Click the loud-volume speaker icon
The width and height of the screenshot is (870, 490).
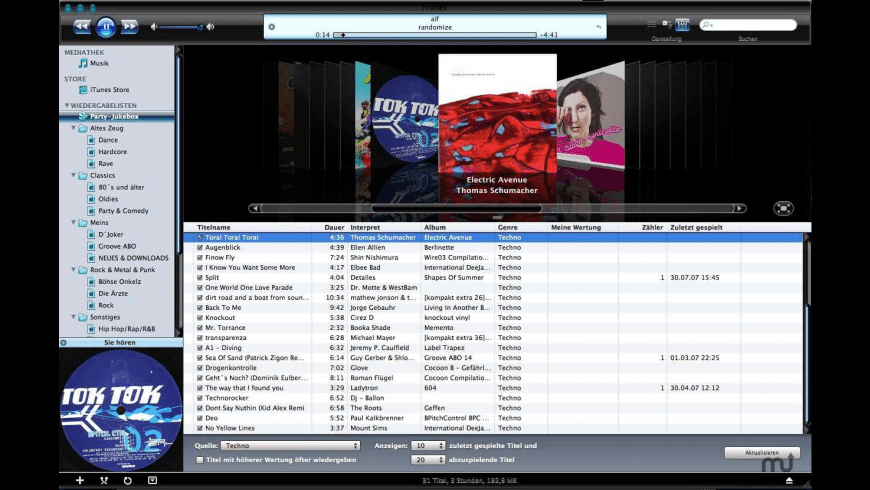[x=210, y=27]
